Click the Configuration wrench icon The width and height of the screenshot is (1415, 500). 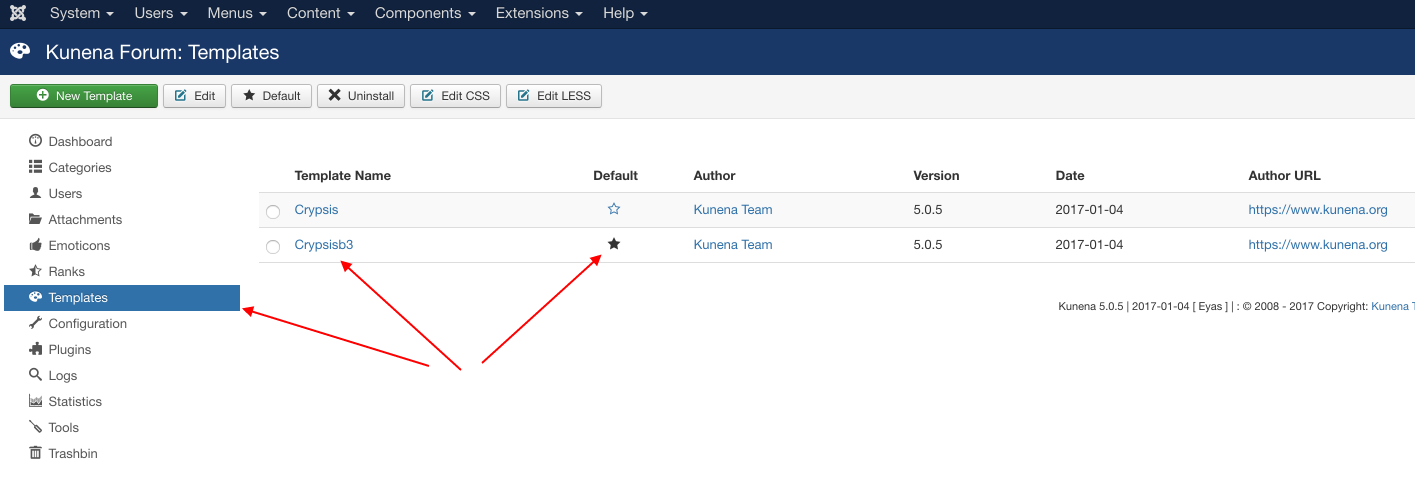pyautogui.click(x=36, y=323)
